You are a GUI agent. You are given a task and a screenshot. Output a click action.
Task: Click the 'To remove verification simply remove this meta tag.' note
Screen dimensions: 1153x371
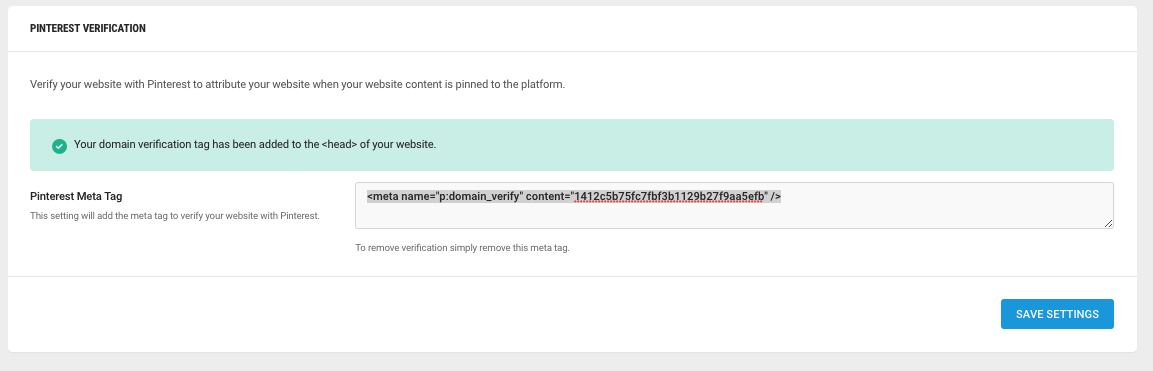click(x=463, y=248)
